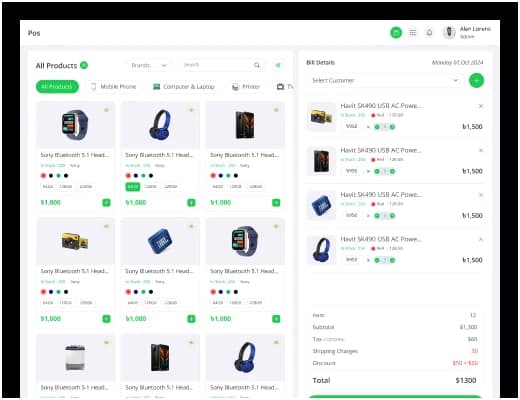Increase quantity of the headphones bill item
The image size is (520, 400).
(392, 260)
